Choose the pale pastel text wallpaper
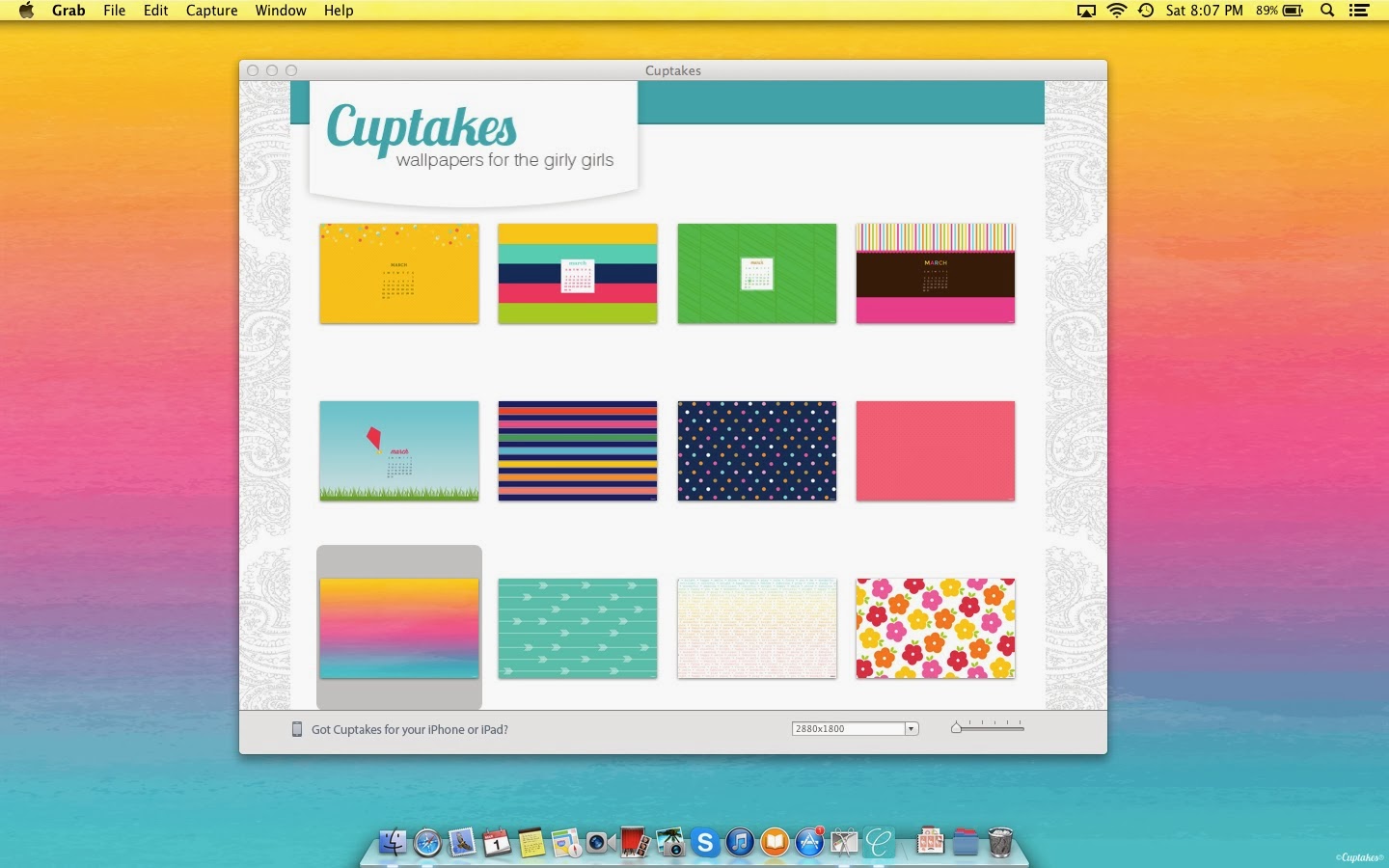 point(757,628)
